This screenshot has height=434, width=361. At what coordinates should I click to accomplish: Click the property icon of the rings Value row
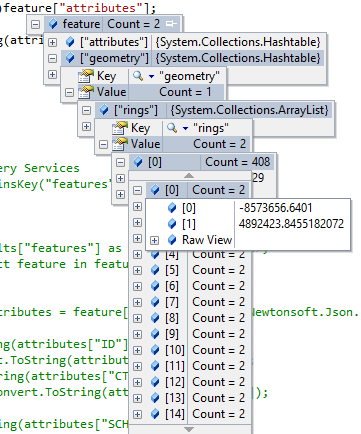pos(120,144)
